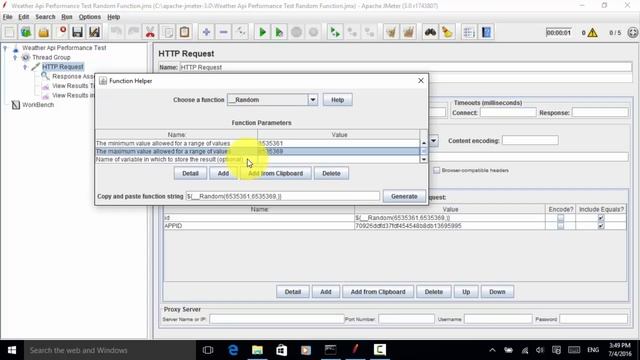Screen dimensions: 640x360
Task: Click the Shutdown test toolbar icon
Action: [x=313, y=32]
